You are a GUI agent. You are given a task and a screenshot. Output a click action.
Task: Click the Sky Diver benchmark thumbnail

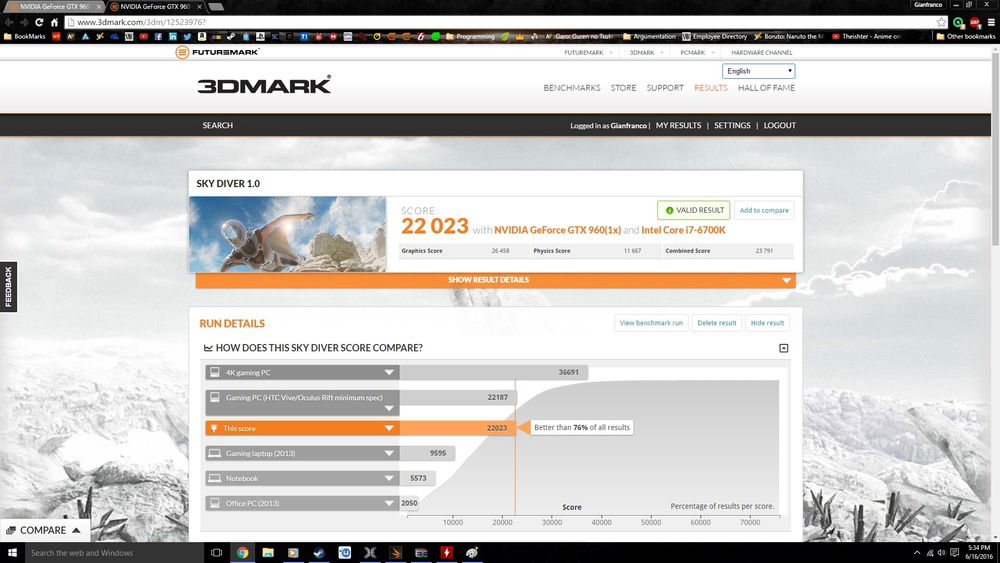[x=288, y=234]
